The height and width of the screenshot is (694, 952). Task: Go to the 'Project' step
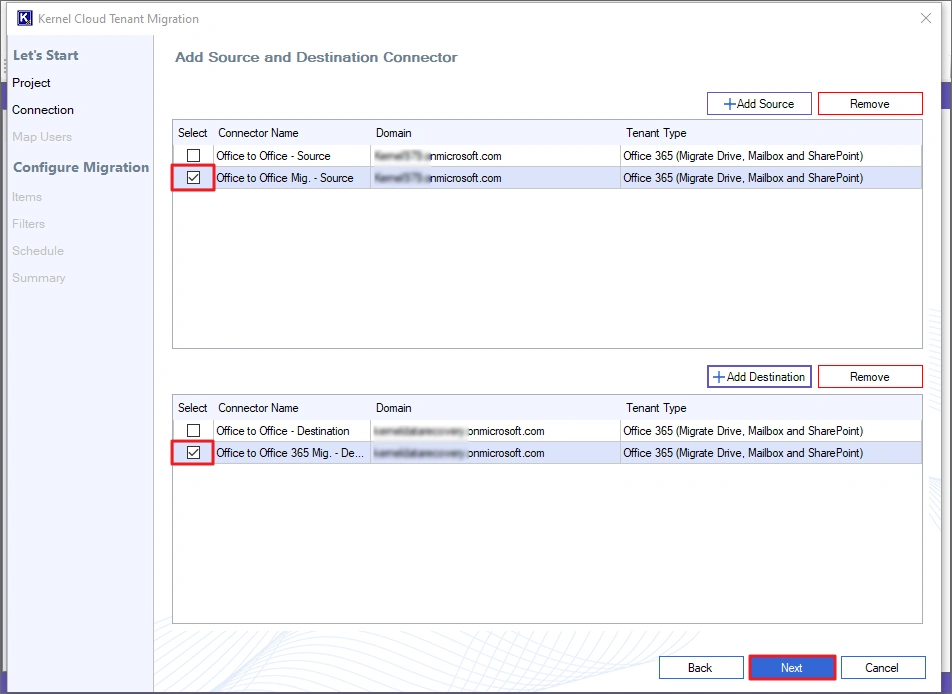tap(32, 83)
